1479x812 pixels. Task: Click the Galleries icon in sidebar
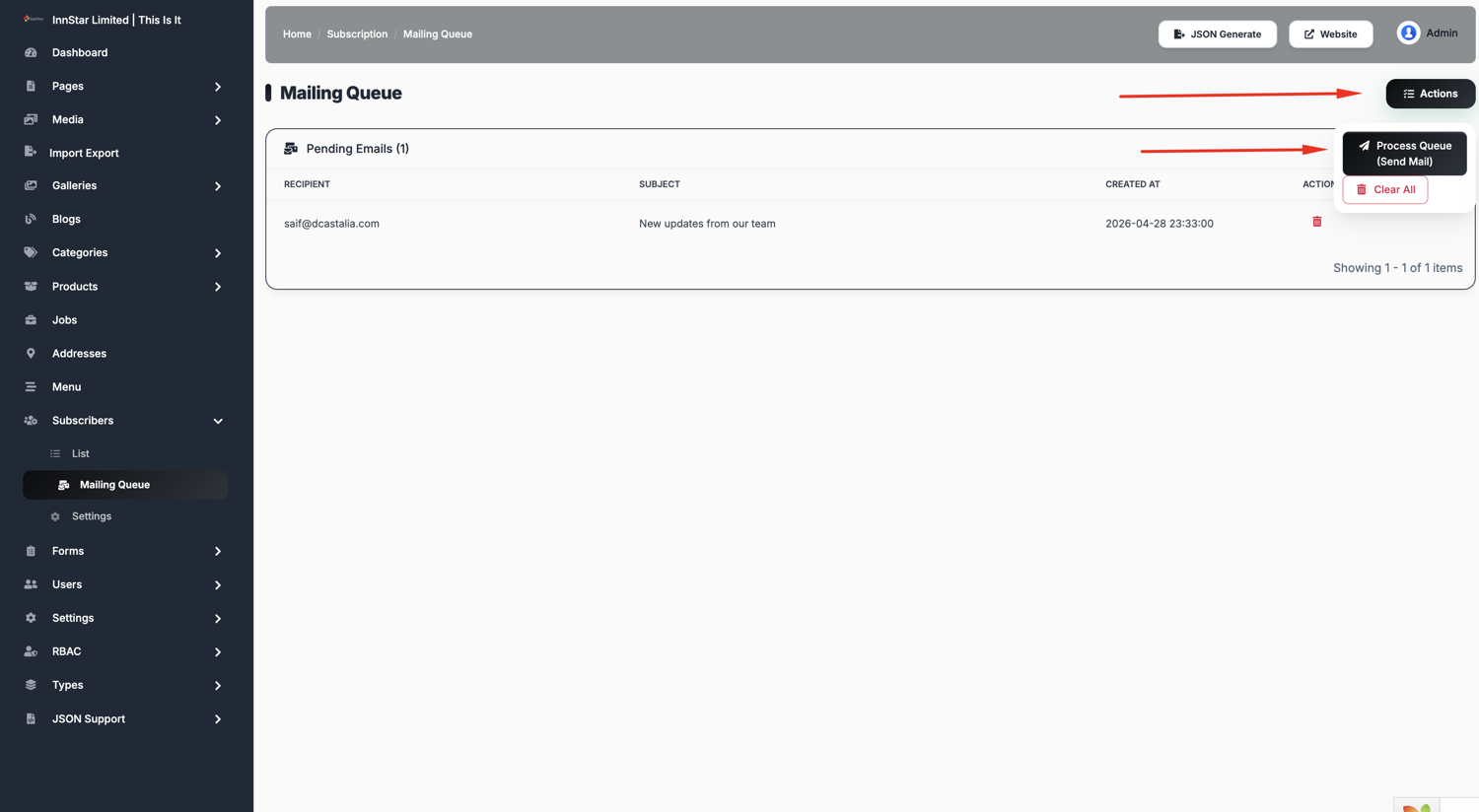click(31, 185)
